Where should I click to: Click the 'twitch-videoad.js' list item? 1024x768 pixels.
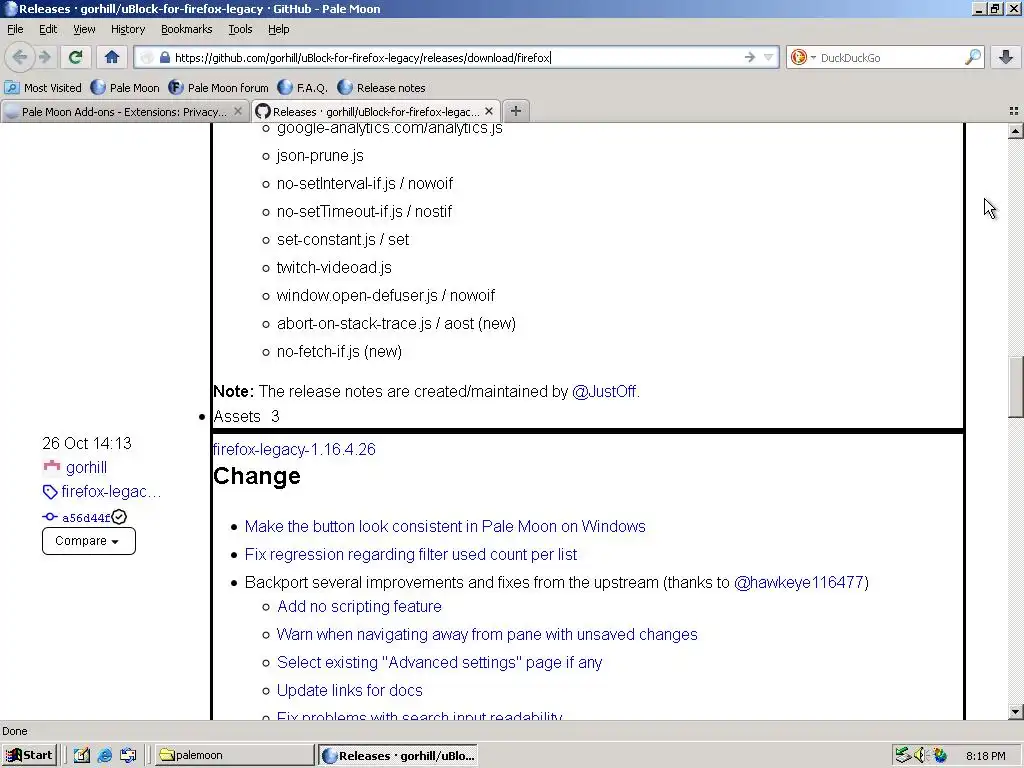[x=334, y=268]
